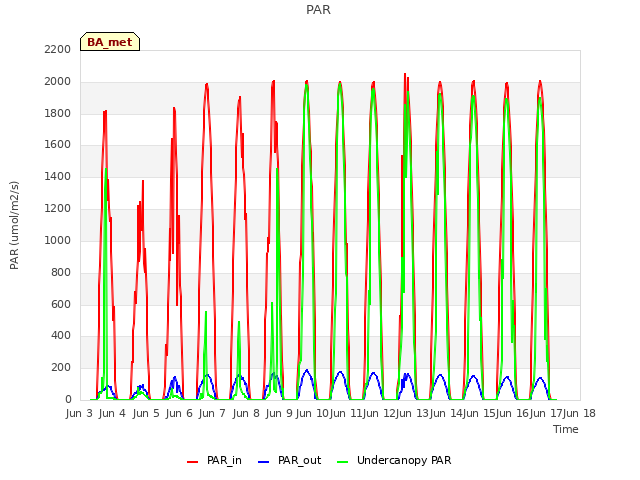Click the 2200 y-axis tick label
Image resolution: width=640 pixels, height=480 pixels.
click(x=58, y=49)
